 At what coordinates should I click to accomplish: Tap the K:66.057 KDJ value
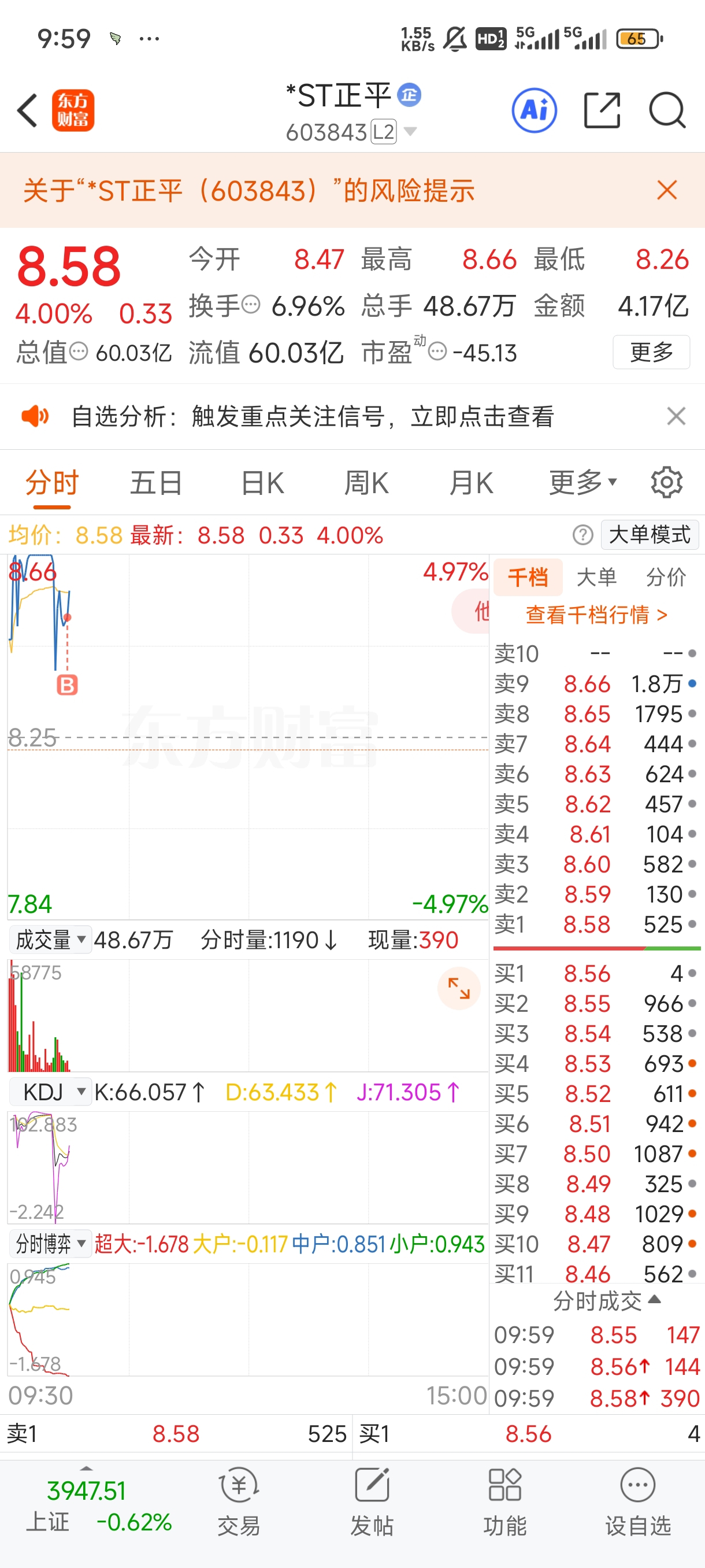point(150,1092)
